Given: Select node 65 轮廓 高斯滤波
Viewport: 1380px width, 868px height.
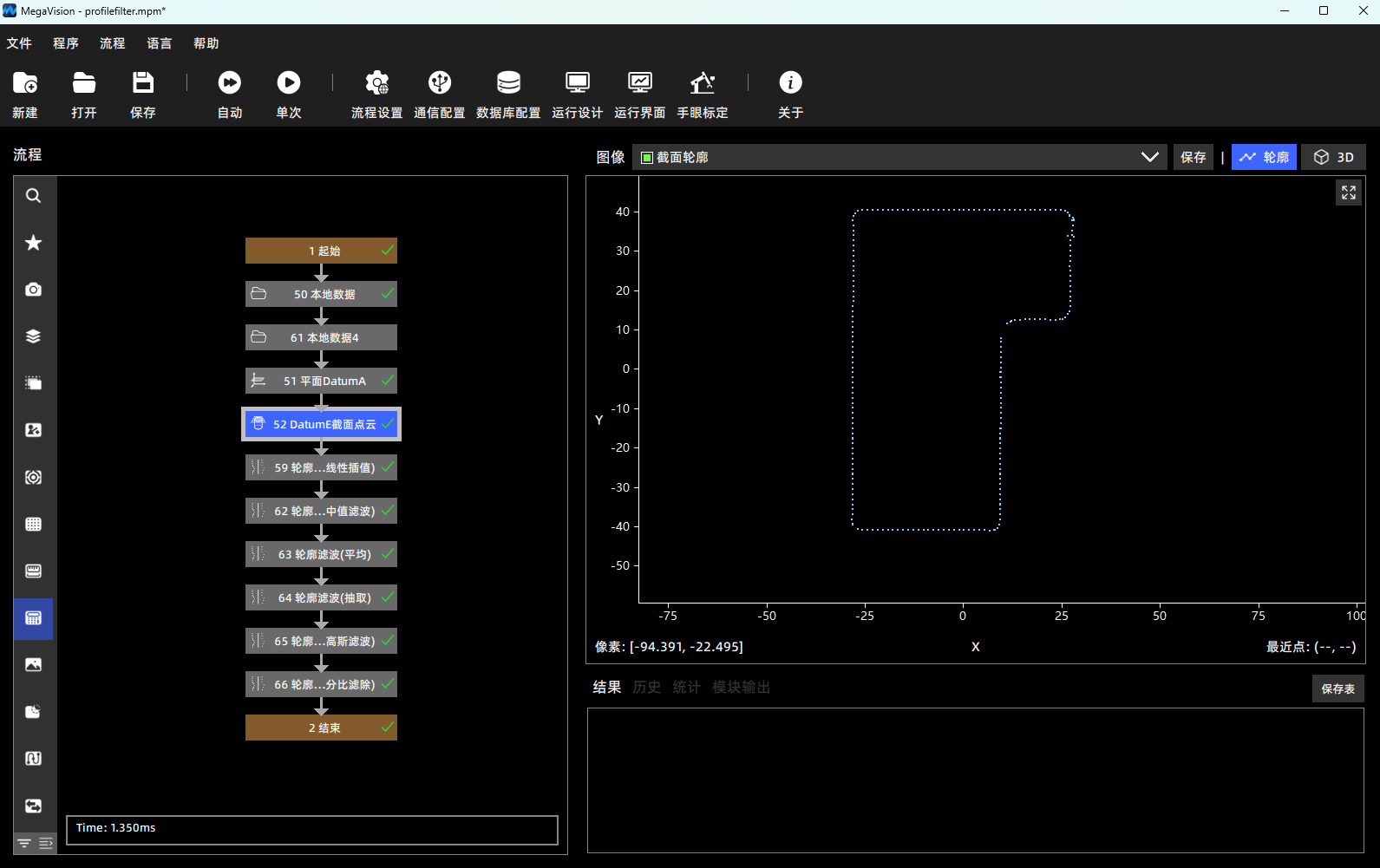Looking at the screenshot, I should (322, 641).
